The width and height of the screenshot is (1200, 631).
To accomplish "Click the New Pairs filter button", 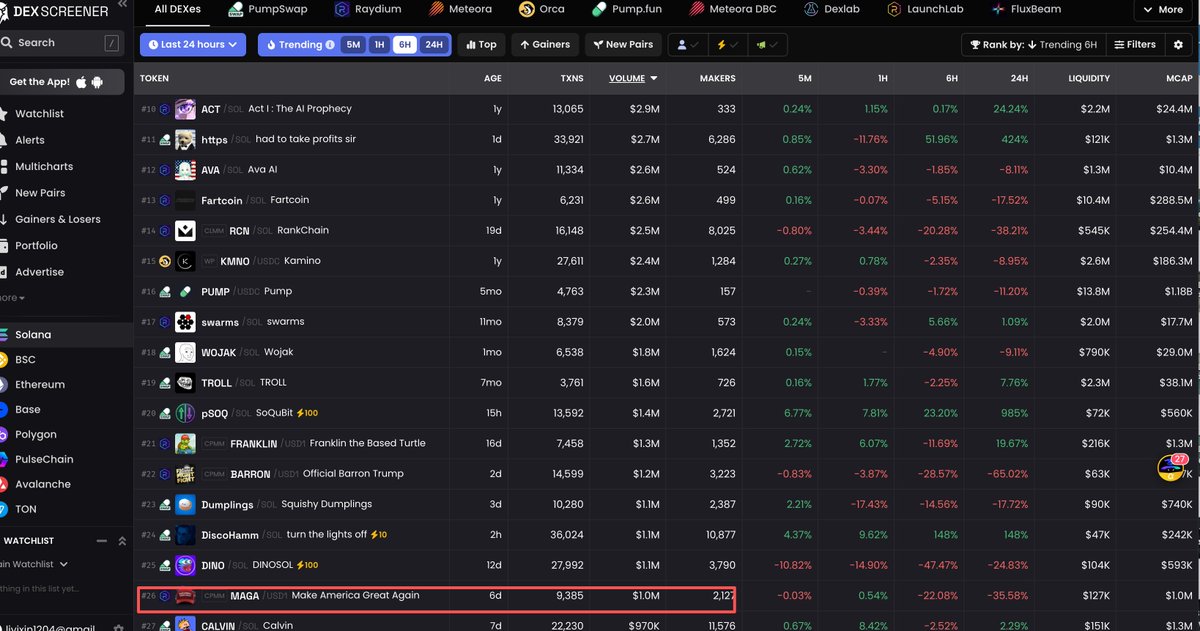I will (623, 45).
